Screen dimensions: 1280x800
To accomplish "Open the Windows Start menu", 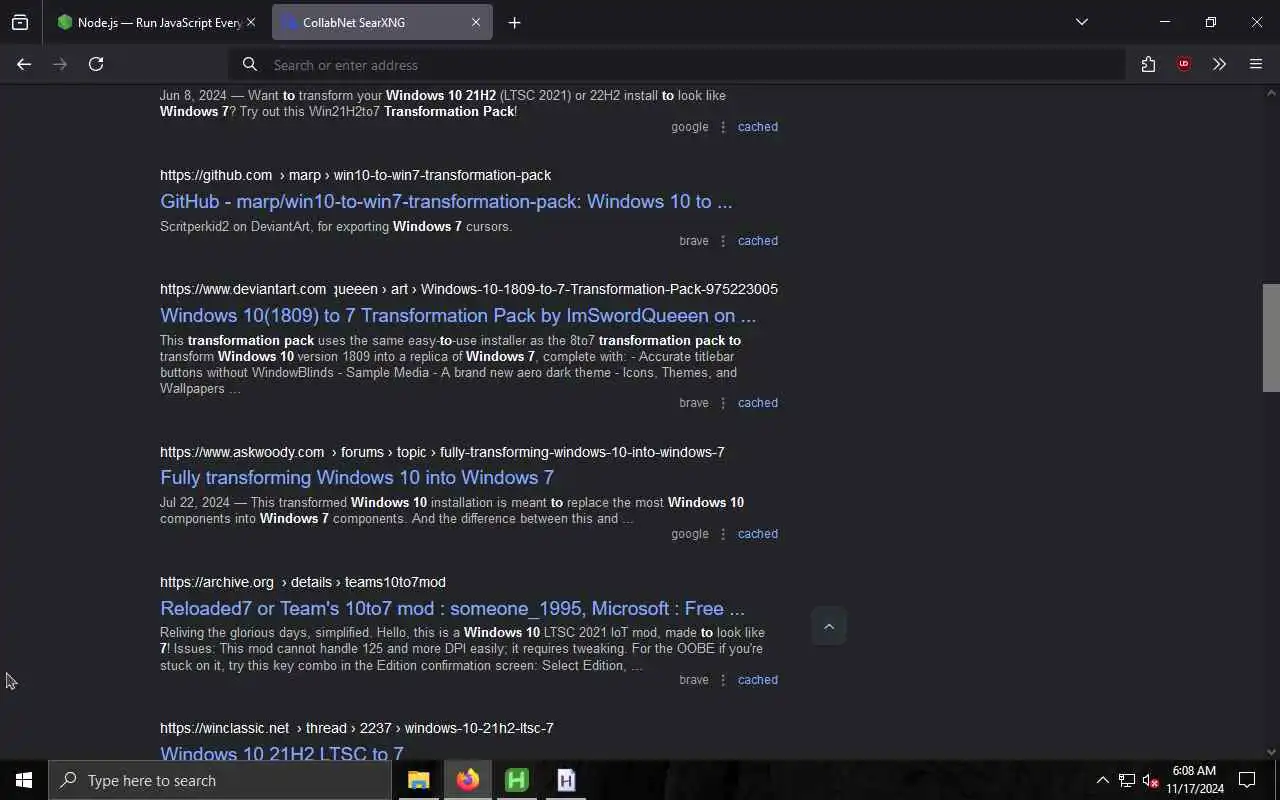I will 24,780.
